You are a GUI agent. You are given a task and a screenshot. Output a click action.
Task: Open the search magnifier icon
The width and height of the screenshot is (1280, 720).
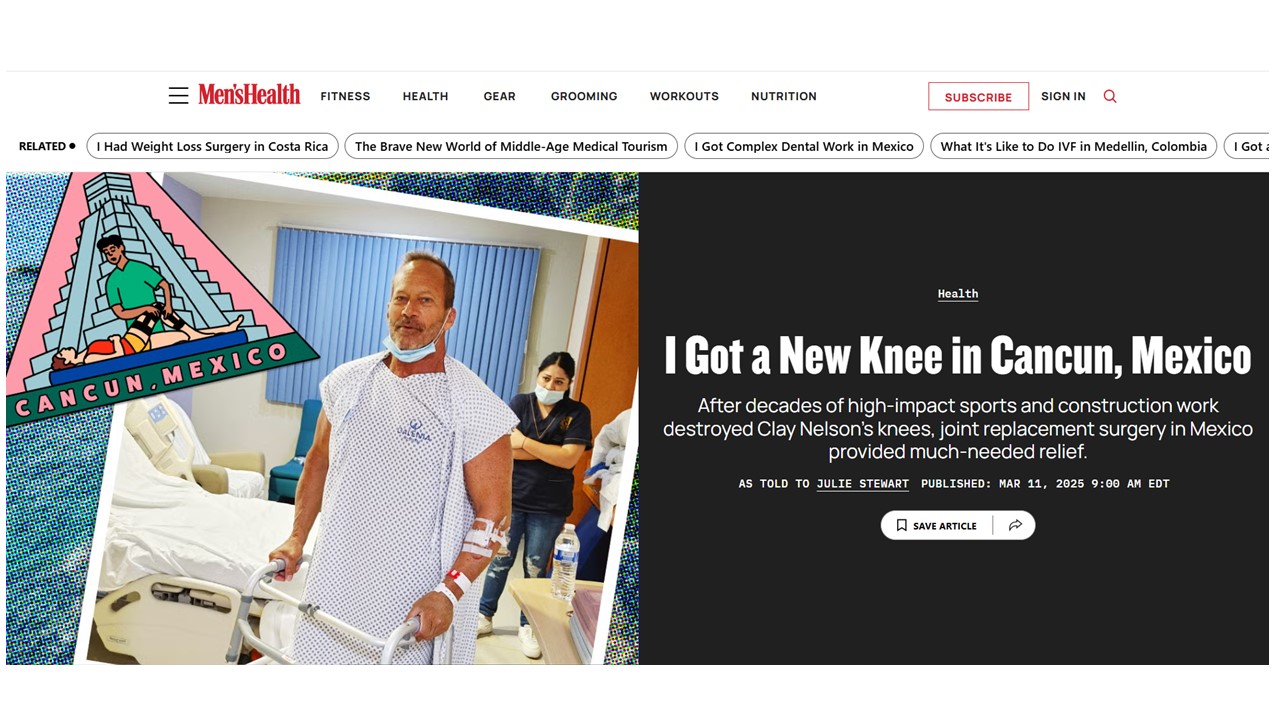coord(1110,96)
